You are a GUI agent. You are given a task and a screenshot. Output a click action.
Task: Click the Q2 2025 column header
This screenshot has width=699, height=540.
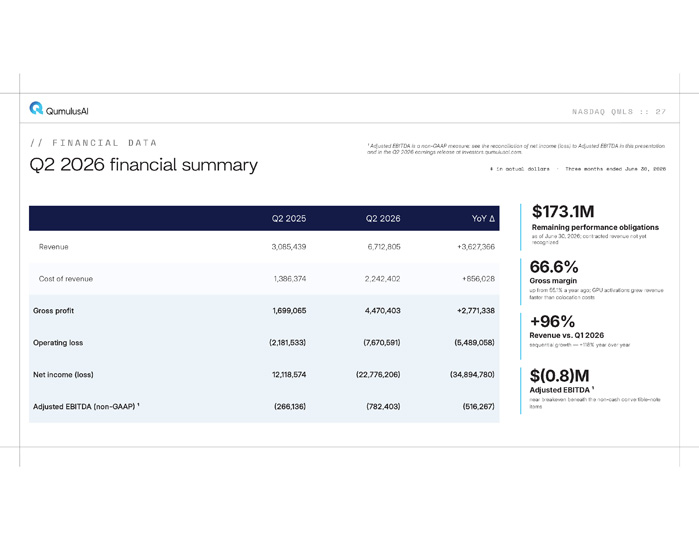(289, 218)
